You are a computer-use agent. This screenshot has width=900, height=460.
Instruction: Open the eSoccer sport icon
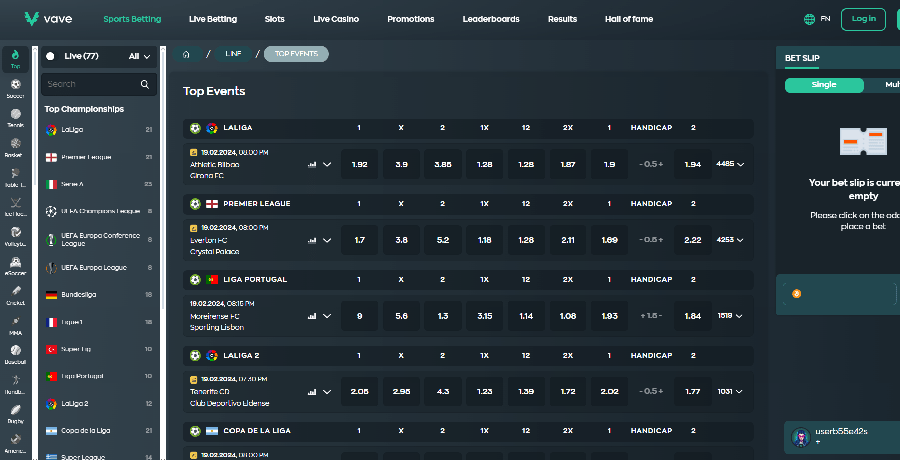(x=15, y=263)
